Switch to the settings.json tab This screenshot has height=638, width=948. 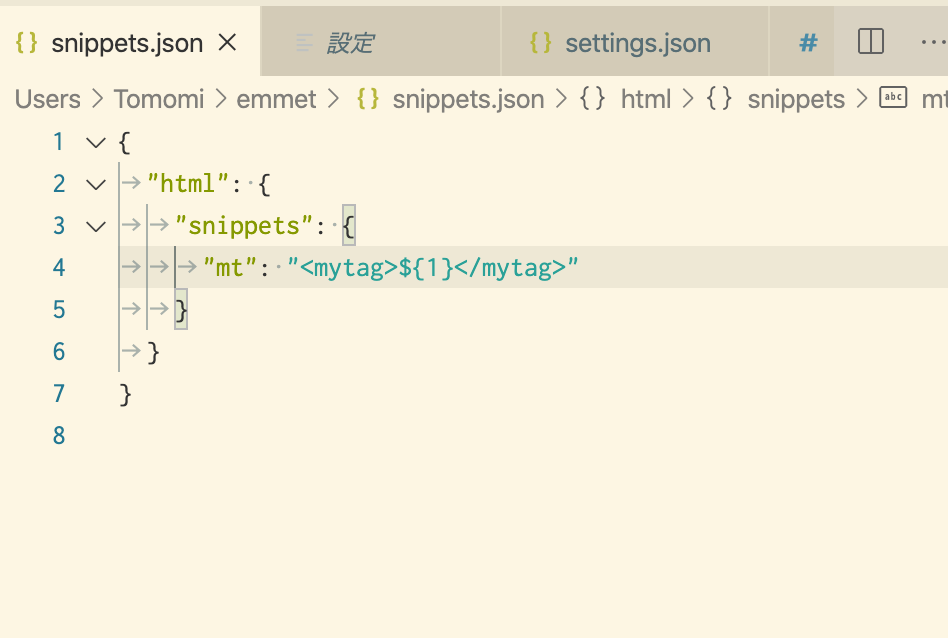coord(635,42)
